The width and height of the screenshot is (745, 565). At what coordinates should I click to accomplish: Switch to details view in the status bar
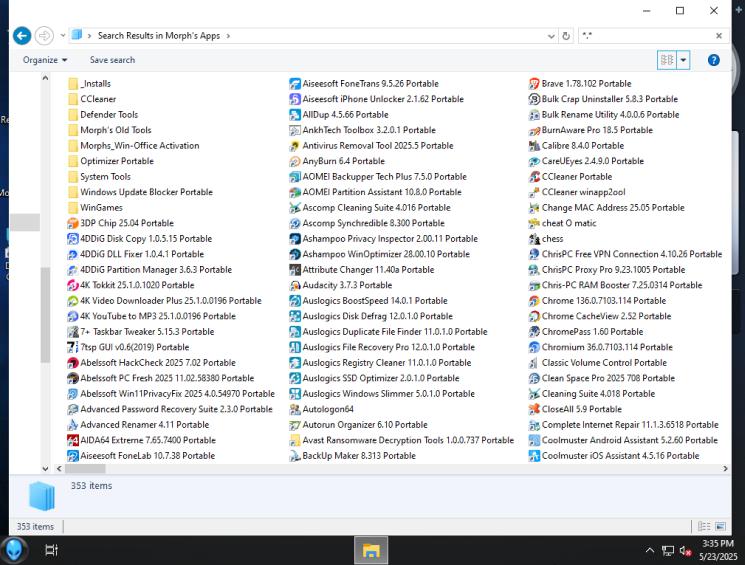[704, 527]
